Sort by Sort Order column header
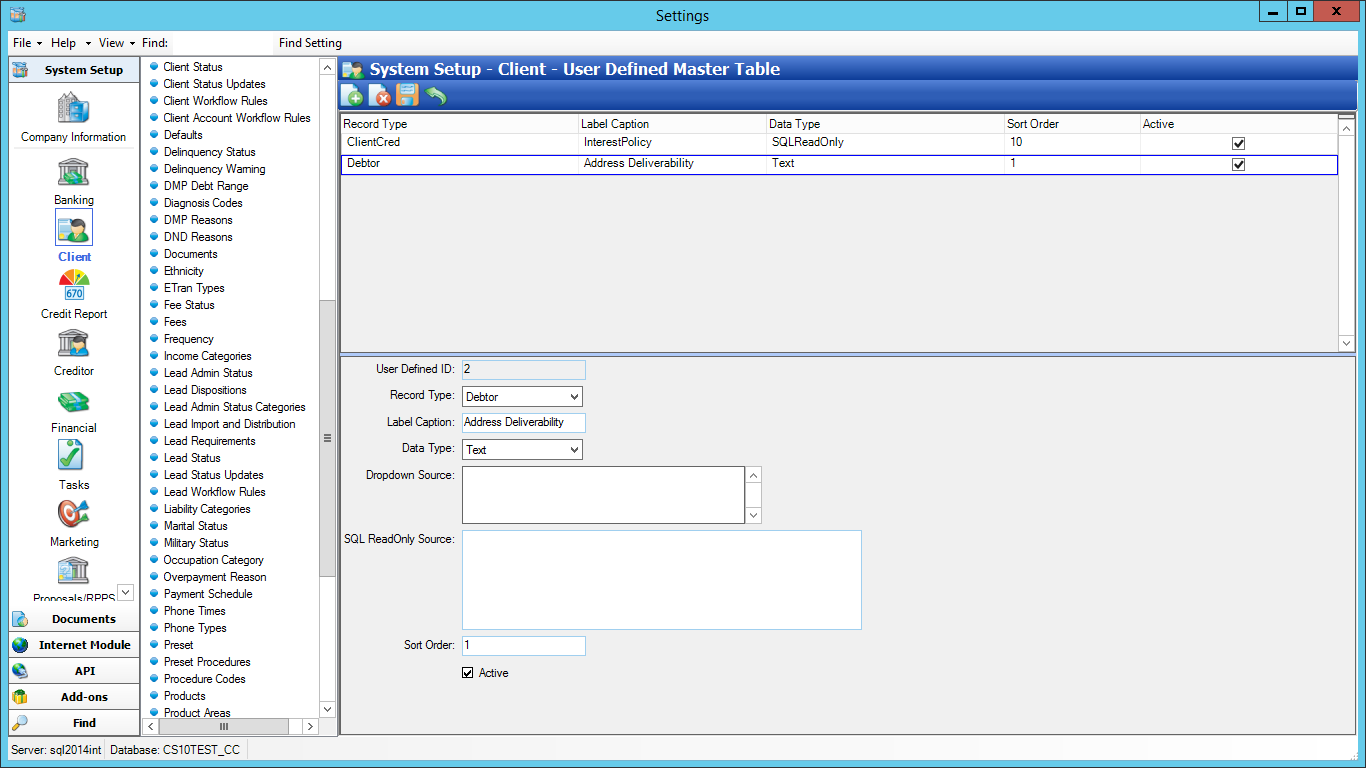 [1072, 124]
